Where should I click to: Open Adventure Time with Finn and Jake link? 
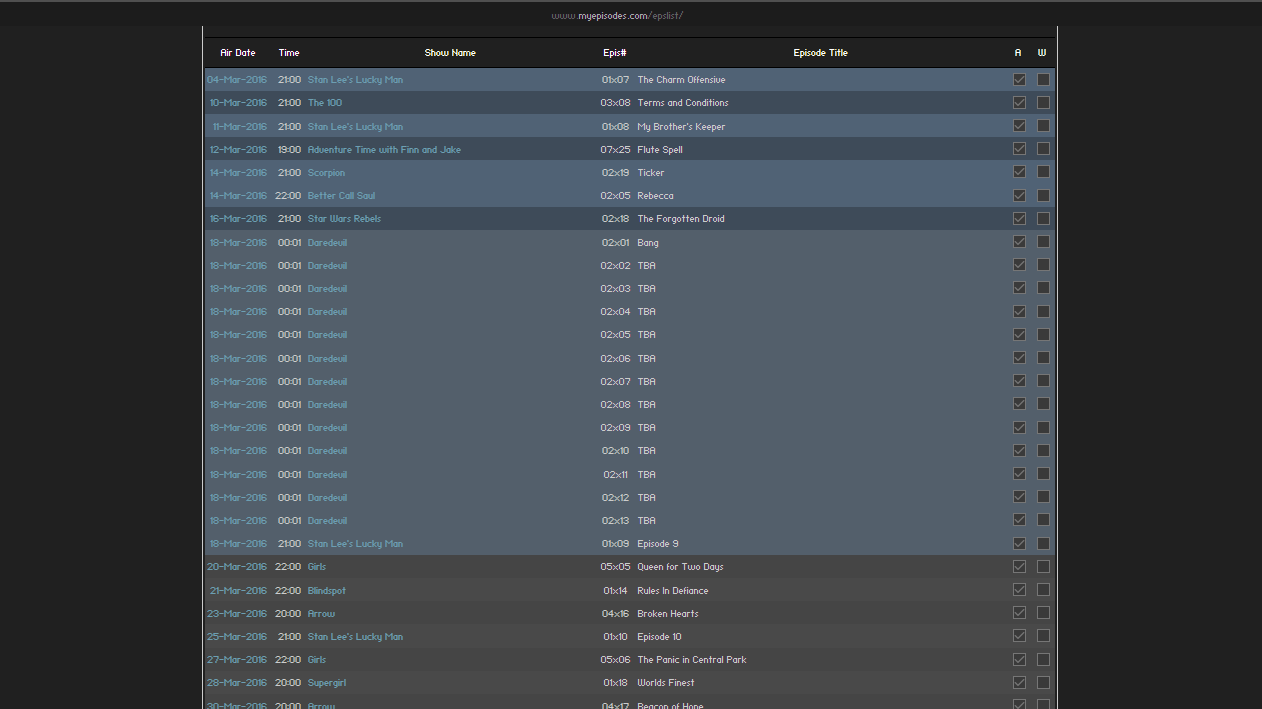384,150
